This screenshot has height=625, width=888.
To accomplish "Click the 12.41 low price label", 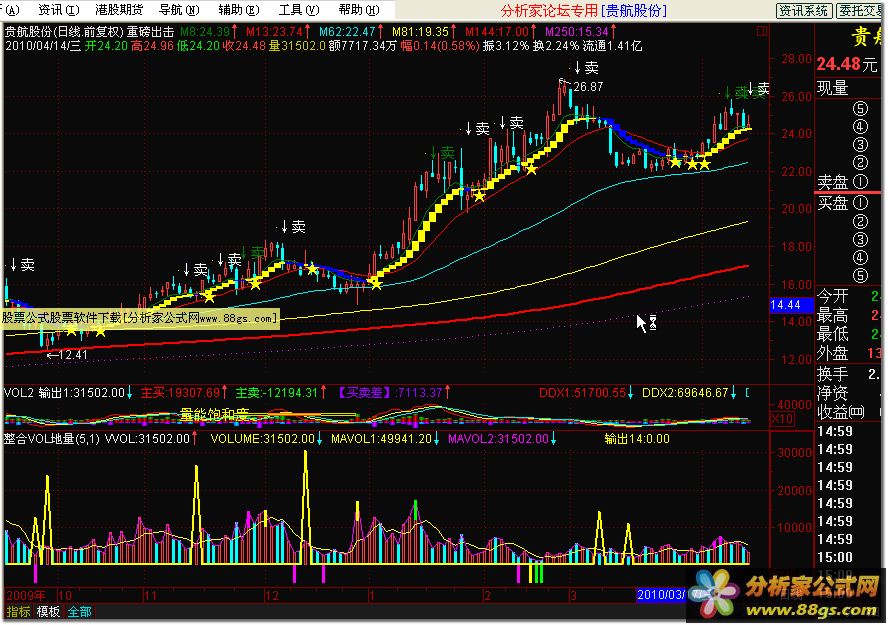I will (67, 355).
